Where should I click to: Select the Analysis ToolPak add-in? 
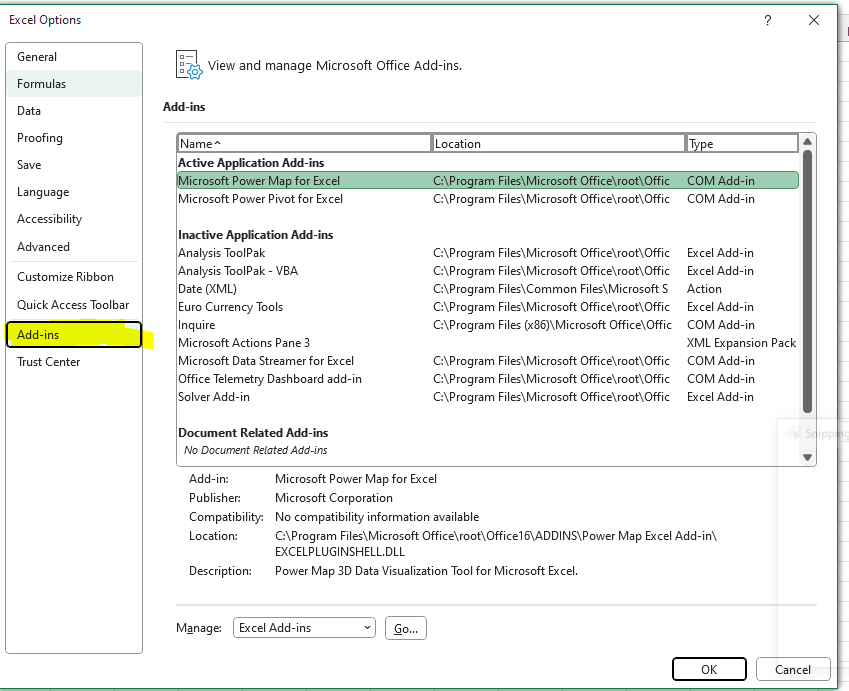tap(488, 253)
